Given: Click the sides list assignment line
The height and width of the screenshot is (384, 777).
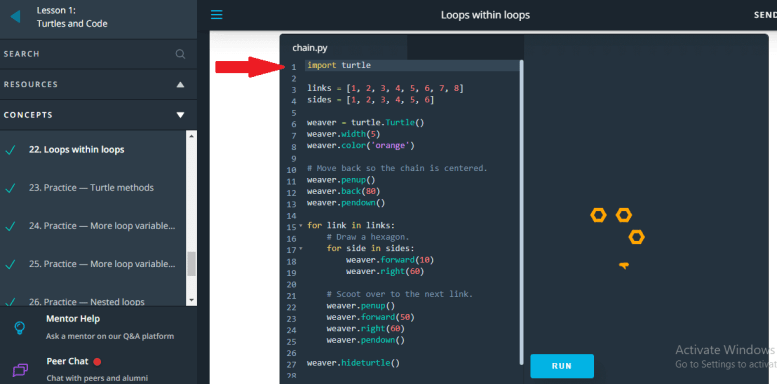Looking at the screenshot, I should 371,100.
